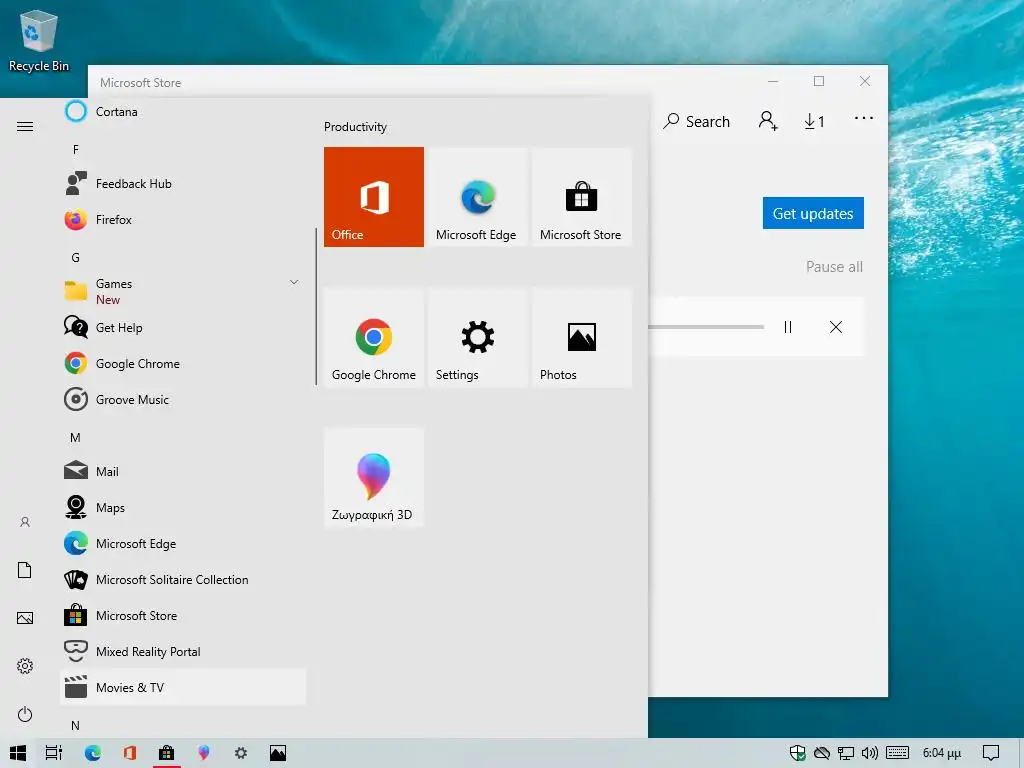Click the network tray icon
The height and width of the screenshot is (768, 1024).
846,753
